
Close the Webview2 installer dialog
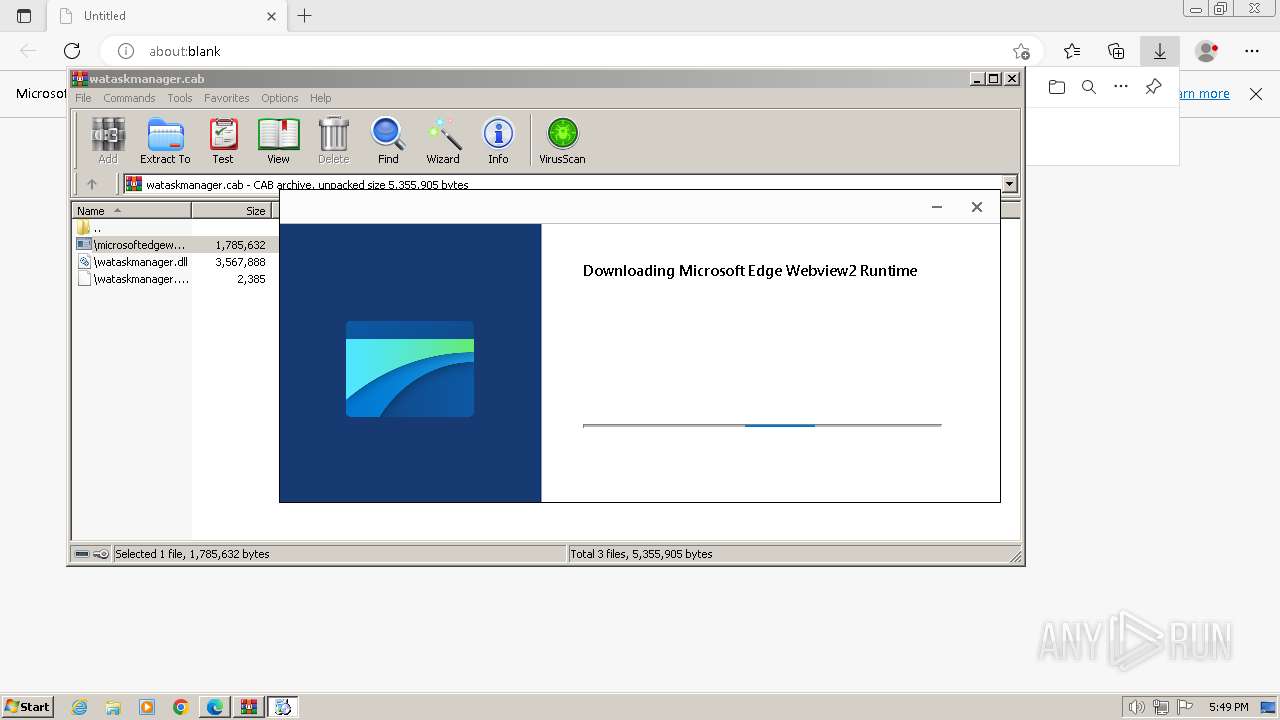click(977, 207)
